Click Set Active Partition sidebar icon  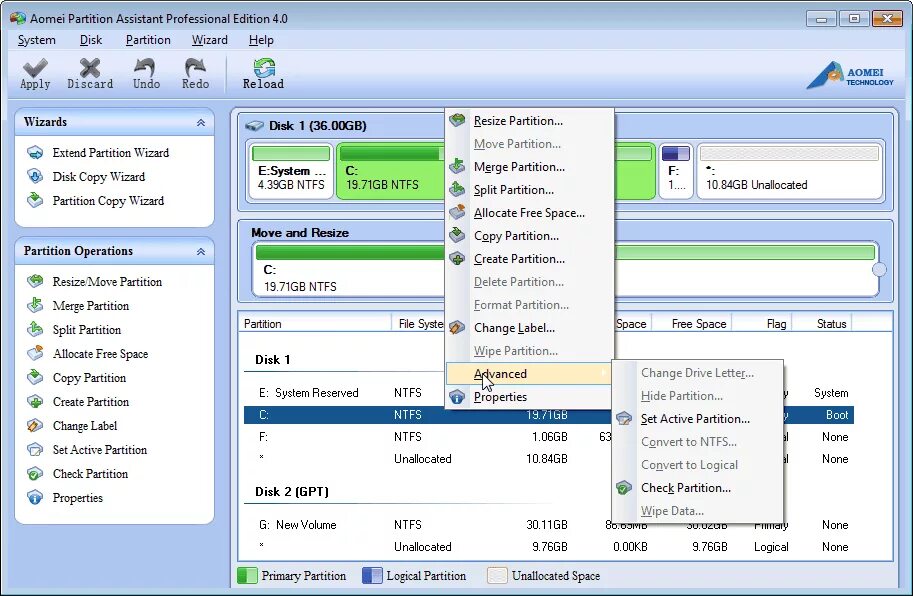[35, 449]
